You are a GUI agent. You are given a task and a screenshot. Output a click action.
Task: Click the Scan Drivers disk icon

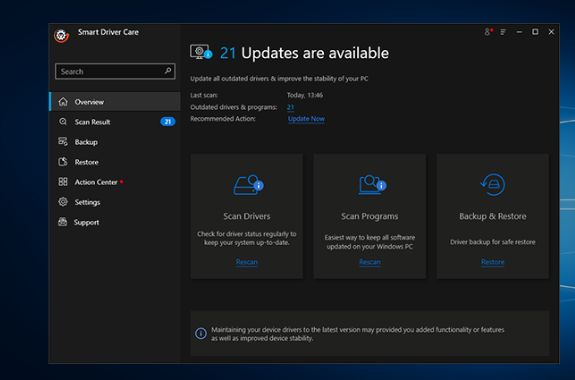point(248,185)
